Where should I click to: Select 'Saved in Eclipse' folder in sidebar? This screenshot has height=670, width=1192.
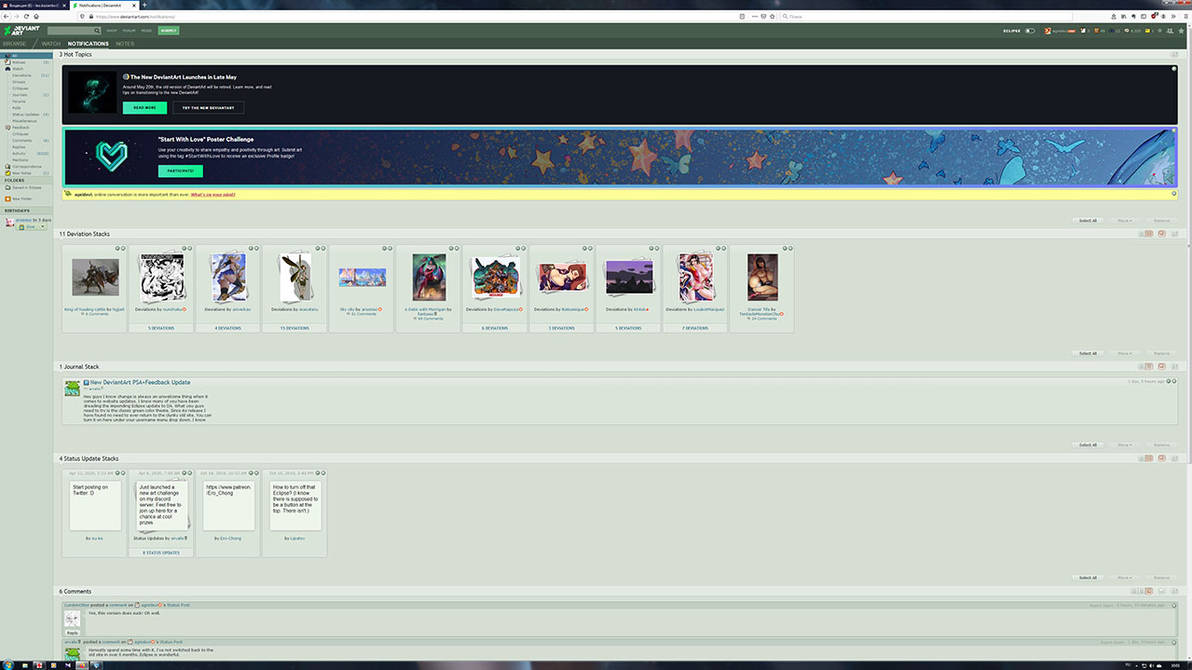point(27,187)
